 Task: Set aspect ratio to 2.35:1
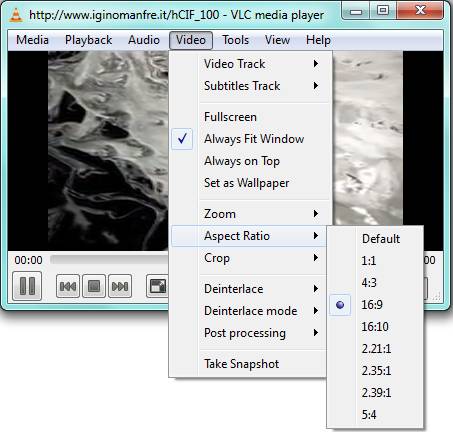(x=375, y=371)
